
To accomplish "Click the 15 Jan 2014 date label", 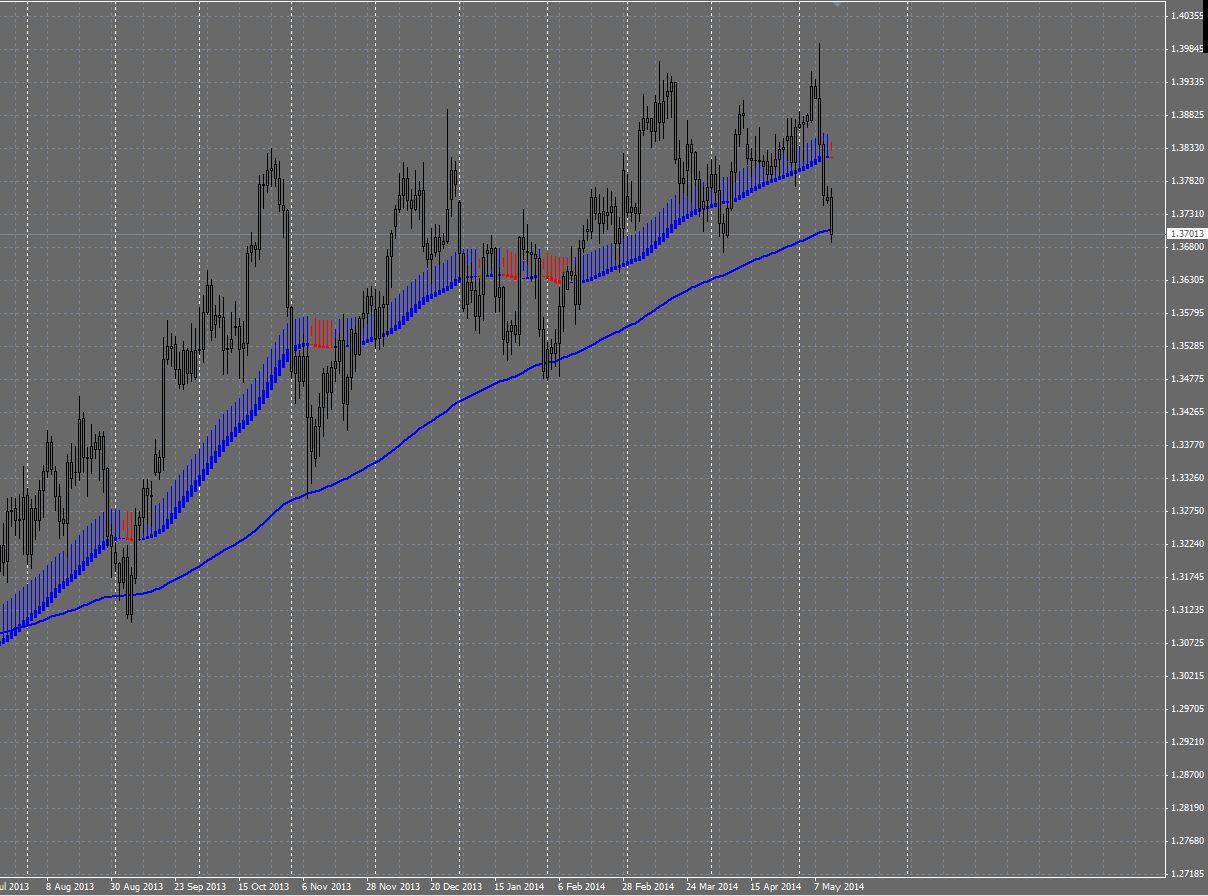I will tap(521, 887).
